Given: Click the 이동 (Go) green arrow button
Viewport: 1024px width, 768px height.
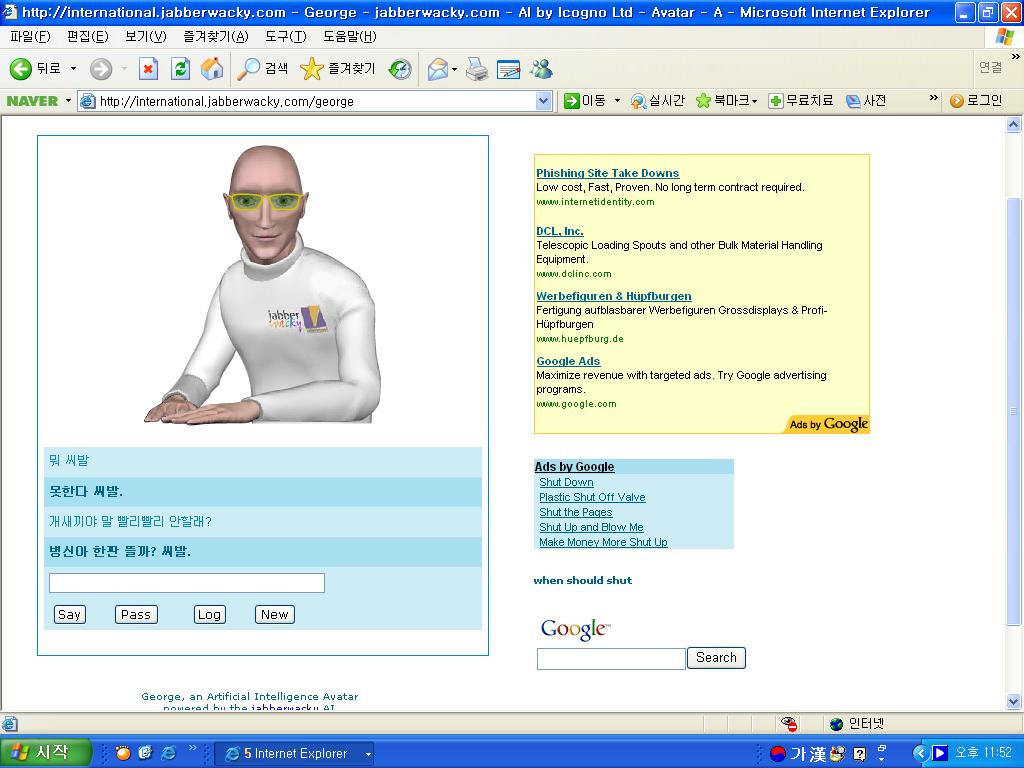Looking at the screenshot, I should (584, 101).
